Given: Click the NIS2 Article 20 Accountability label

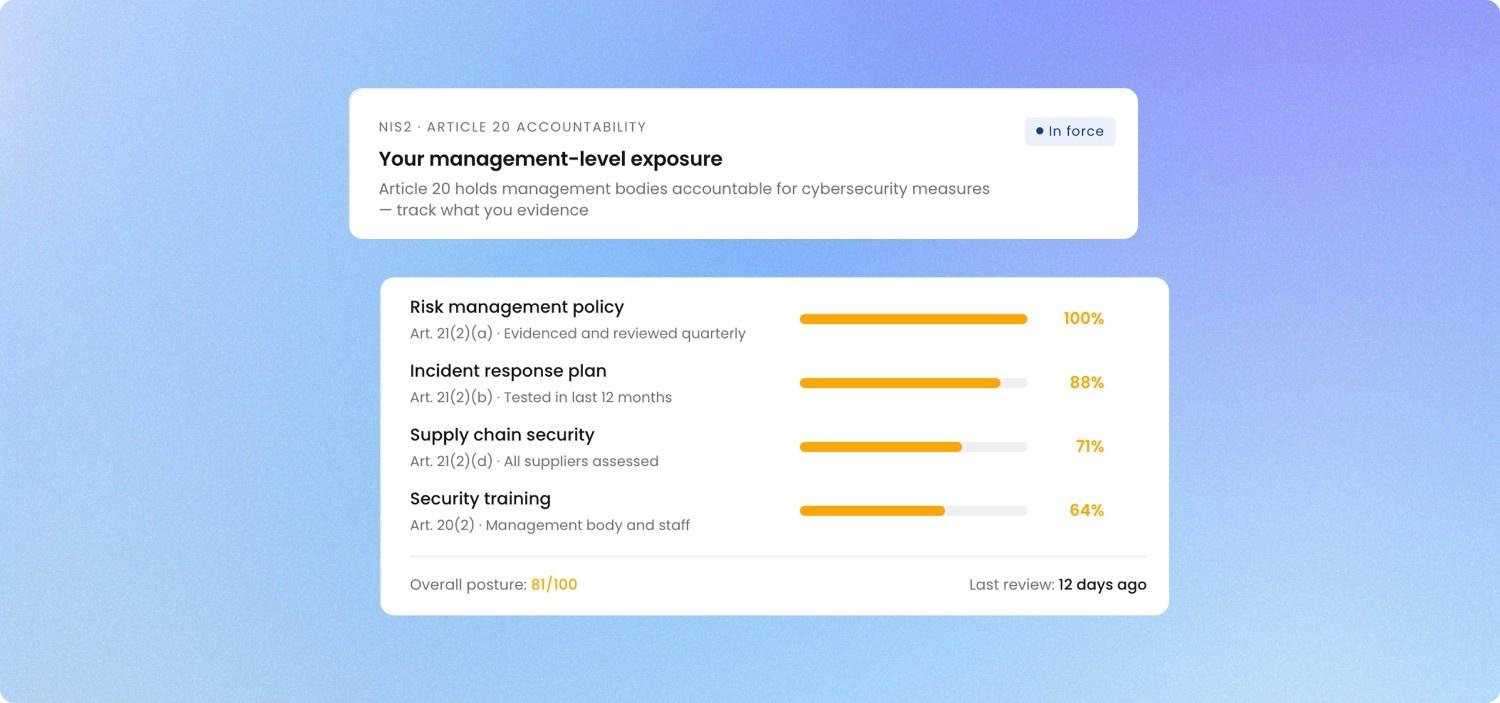Looking at the screenshot, I should [x=512, y=127].
